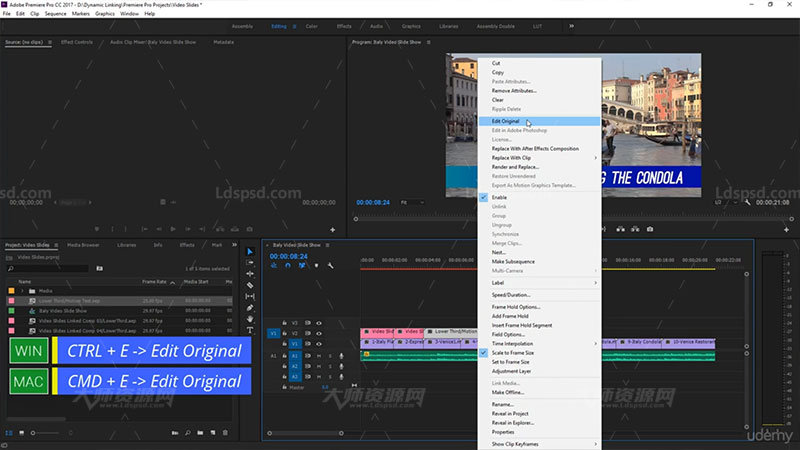
Task: Open the Fit zoom level dropdown
Action: tap(412, 203)
